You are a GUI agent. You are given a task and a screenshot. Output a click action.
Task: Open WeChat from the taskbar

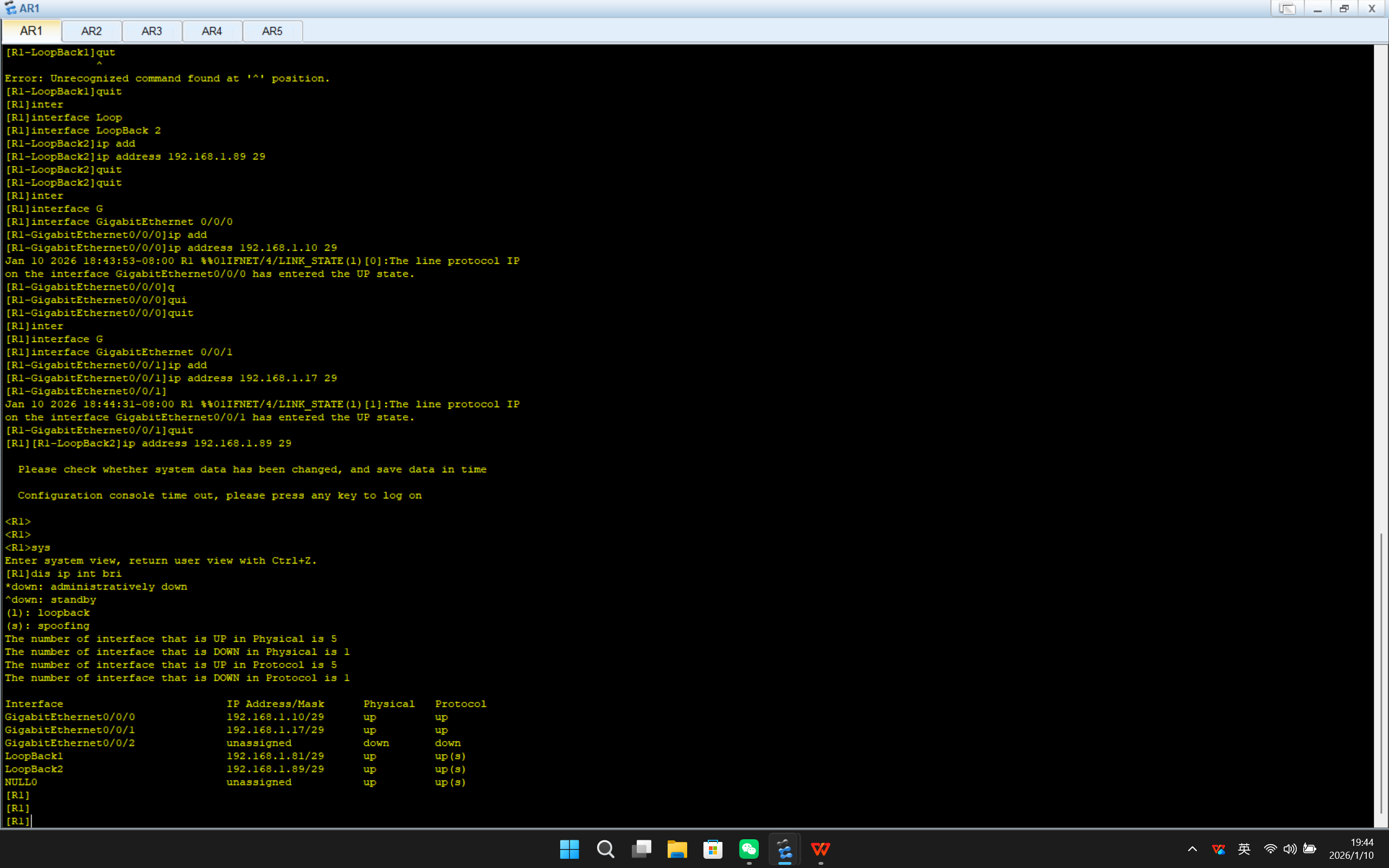tap(749, 849)
